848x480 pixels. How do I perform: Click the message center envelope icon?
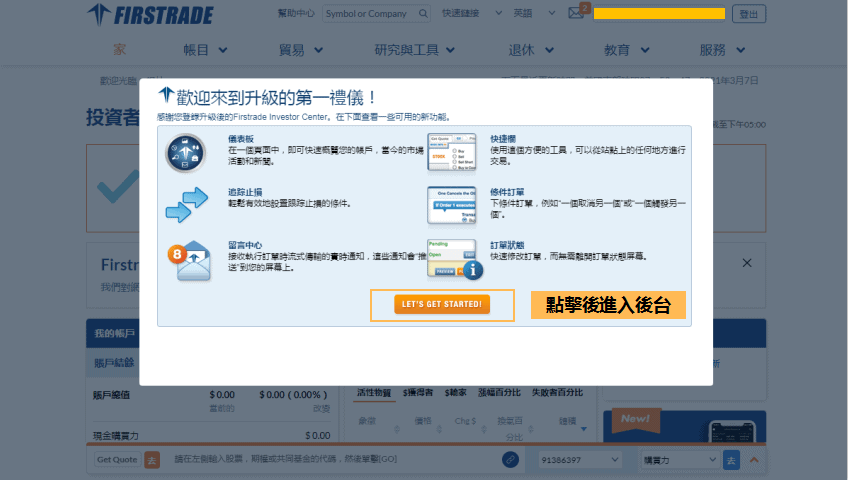(x=189, y=262)
